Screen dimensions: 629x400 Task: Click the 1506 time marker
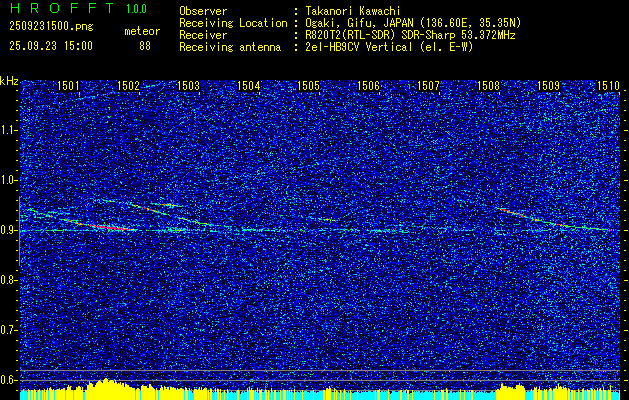click(x=368, y=86)
